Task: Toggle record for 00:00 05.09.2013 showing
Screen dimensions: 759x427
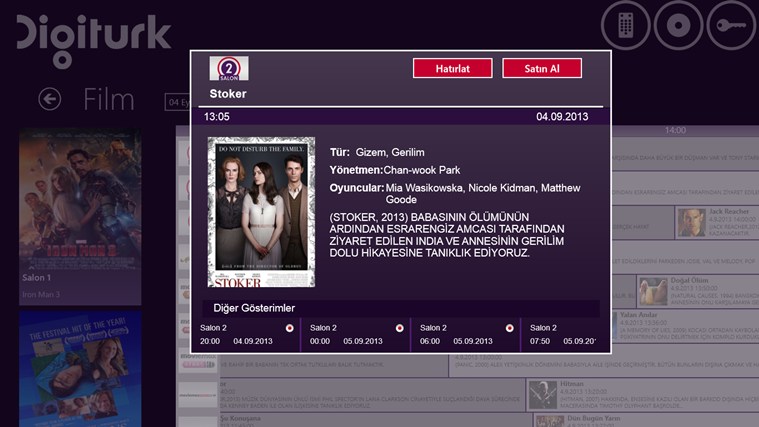Action: coord(399,328)
